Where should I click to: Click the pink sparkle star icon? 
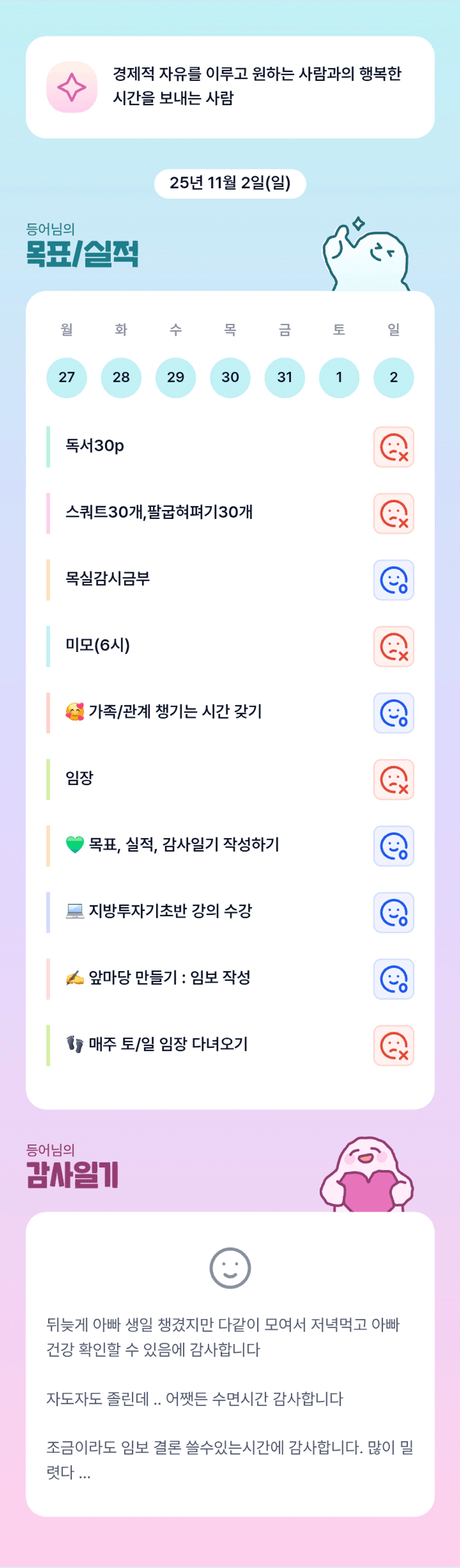(72, 87)
